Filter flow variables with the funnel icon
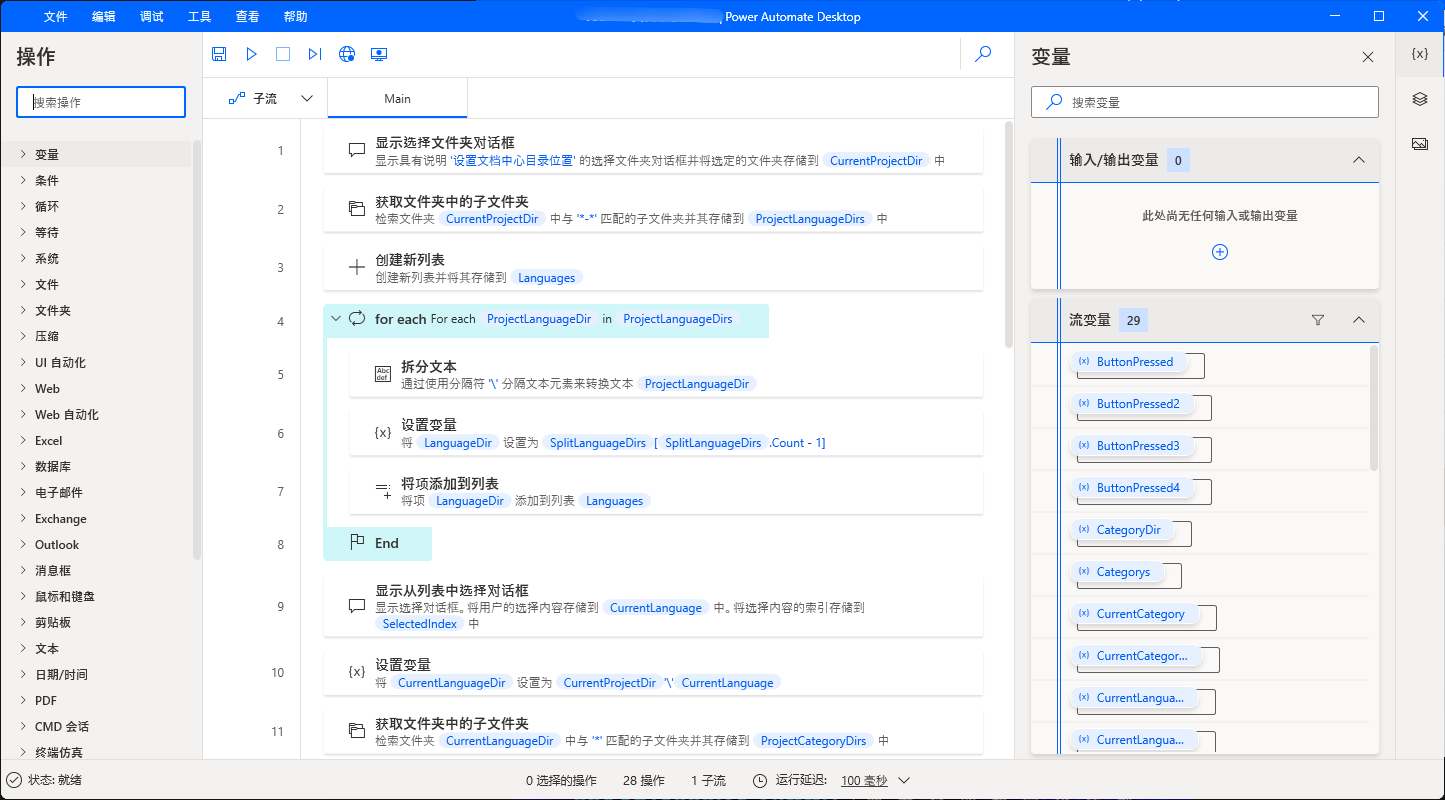The width and height of the screenshot is (1445, 800). point(1318,320)
